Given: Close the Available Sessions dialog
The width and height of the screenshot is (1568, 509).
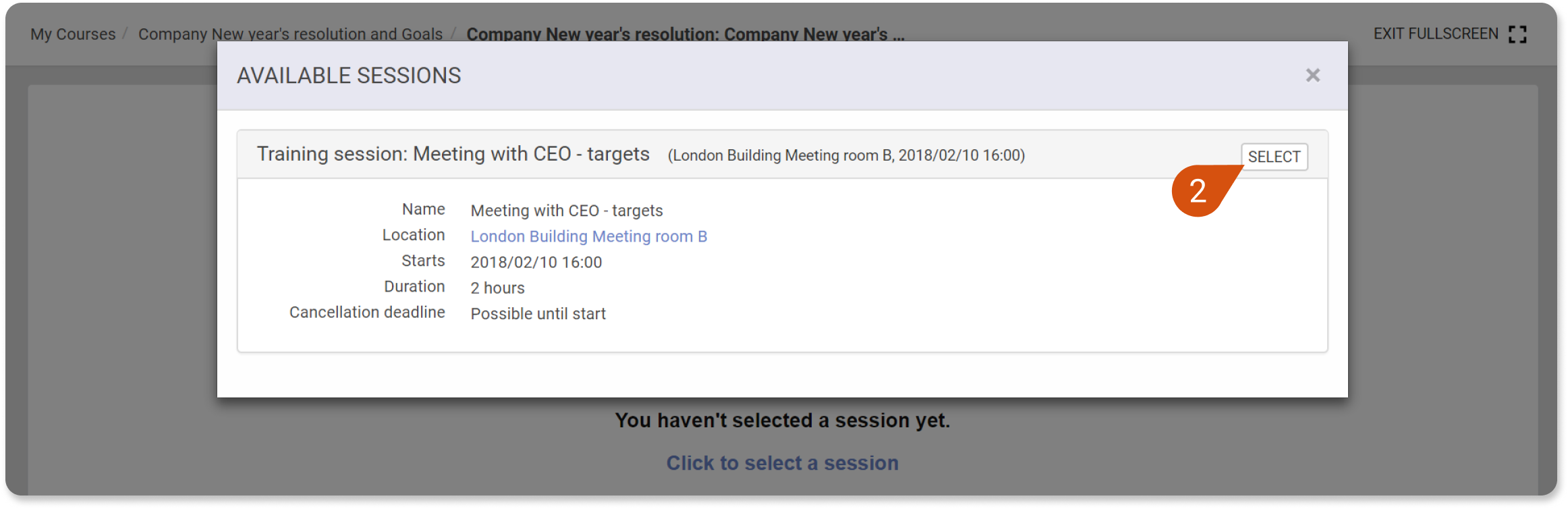Looking at the screenshot, I should [1312, 75].
